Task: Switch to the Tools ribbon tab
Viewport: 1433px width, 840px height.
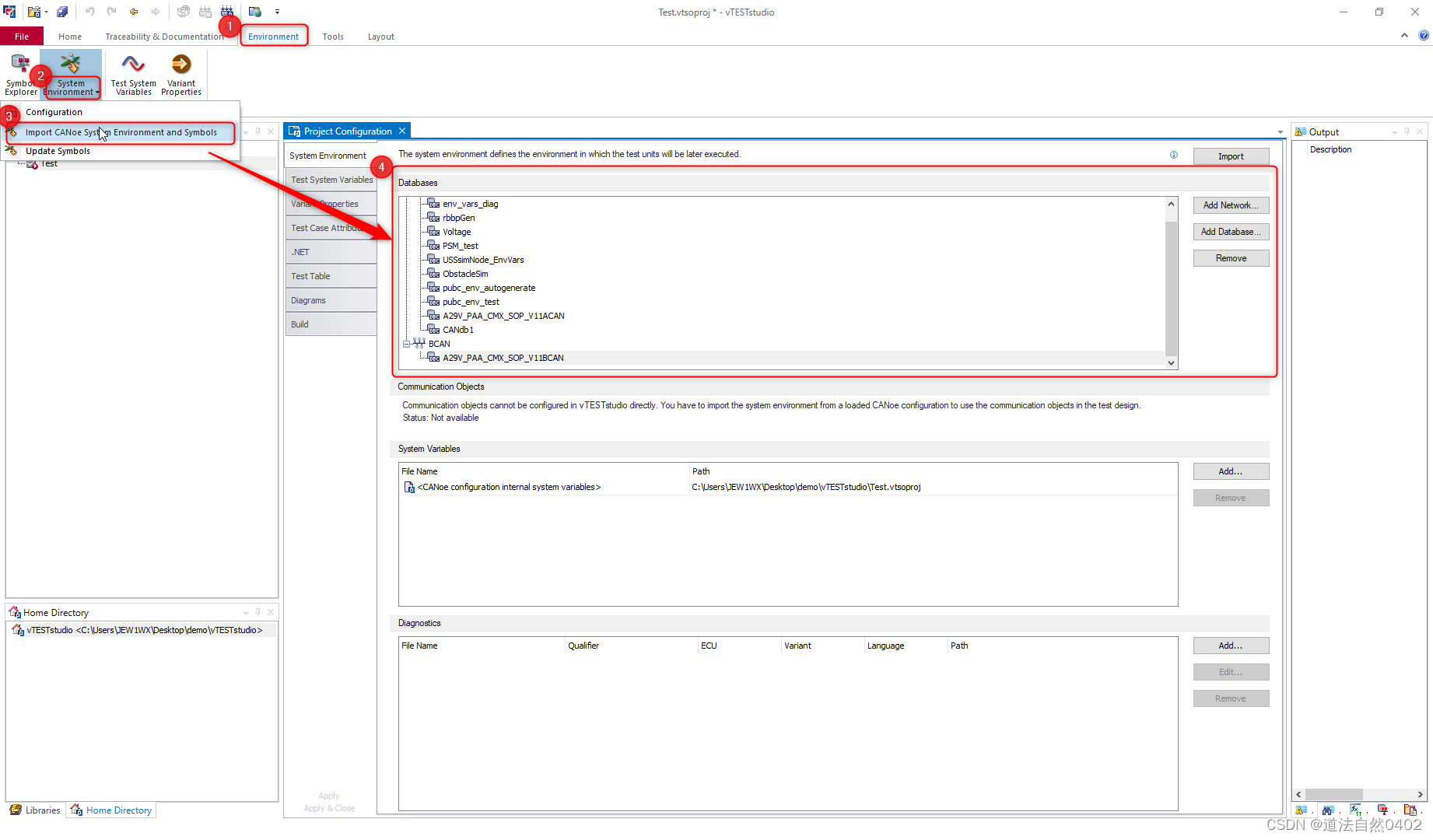Action: click(333, 36)
